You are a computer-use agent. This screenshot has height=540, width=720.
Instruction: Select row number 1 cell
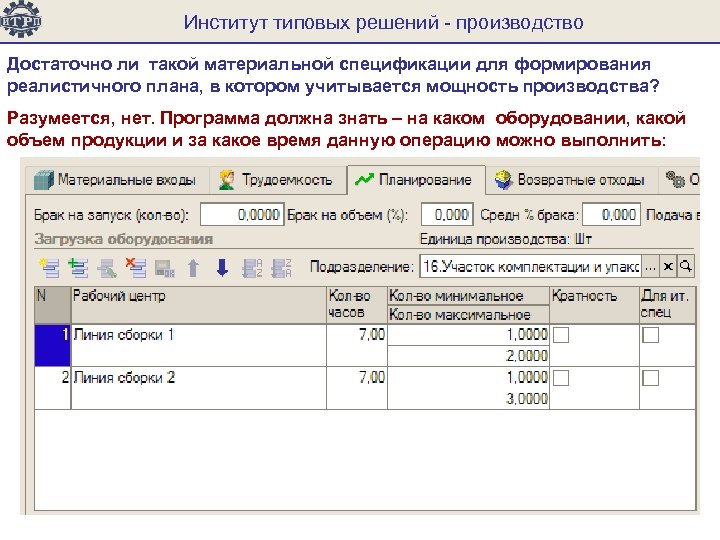tap(52, 345)
